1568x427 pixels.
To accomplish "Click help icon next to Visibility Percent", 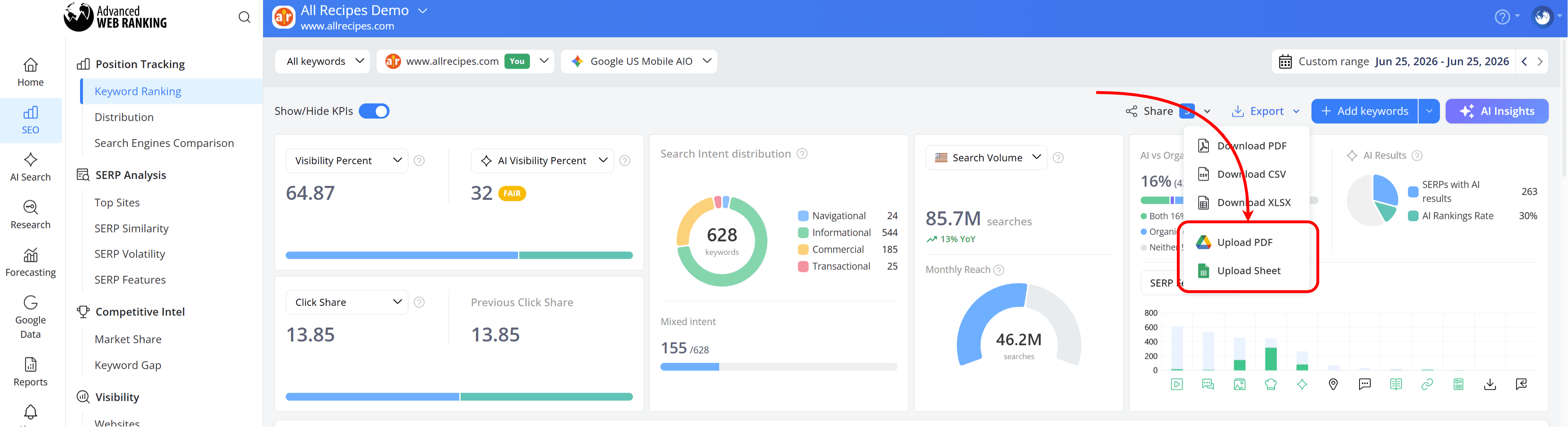I will 420,161.
